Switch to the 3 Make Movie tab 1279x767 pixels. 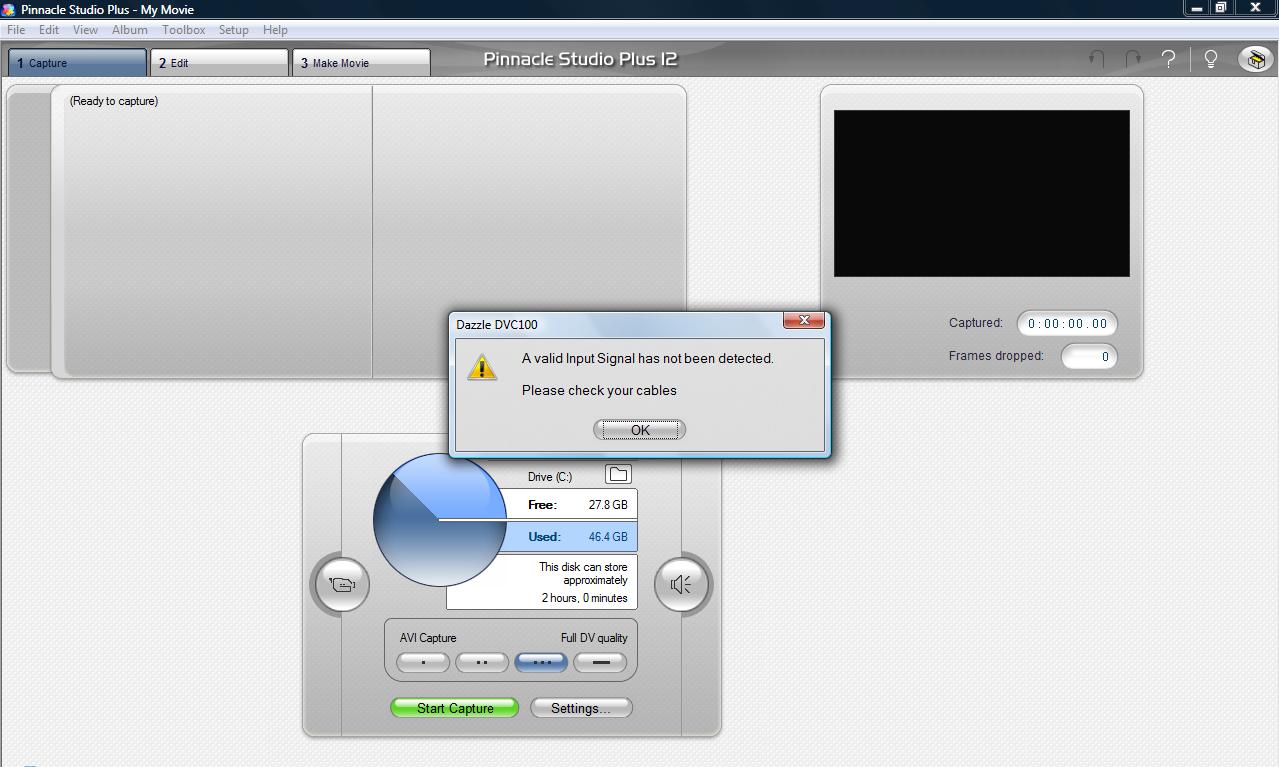tap(362, 63)
